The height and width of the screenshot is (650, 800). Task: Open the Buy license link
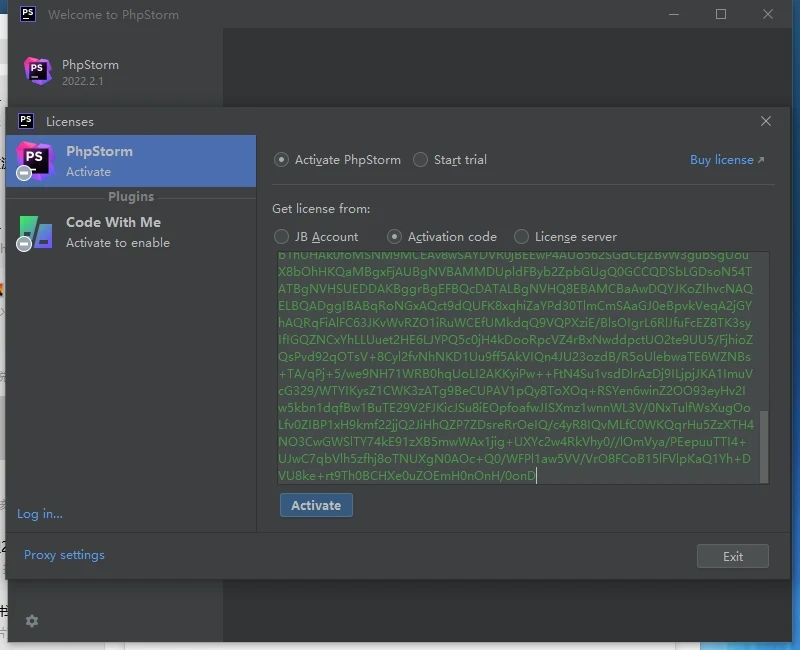click(727, 160)
